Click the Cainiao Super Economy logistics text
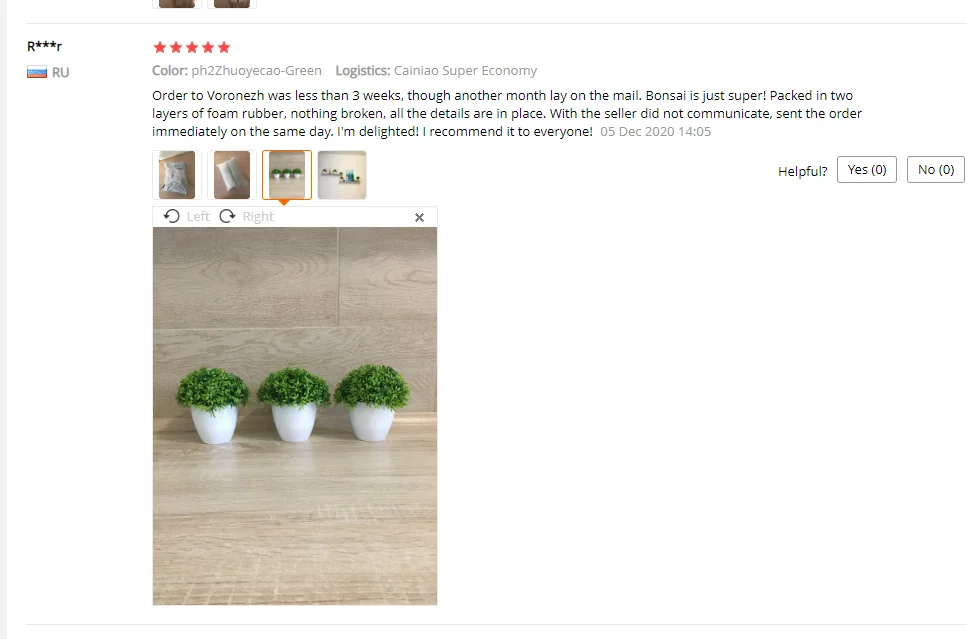The image size is (967, 639). click(x=466, y=71)
